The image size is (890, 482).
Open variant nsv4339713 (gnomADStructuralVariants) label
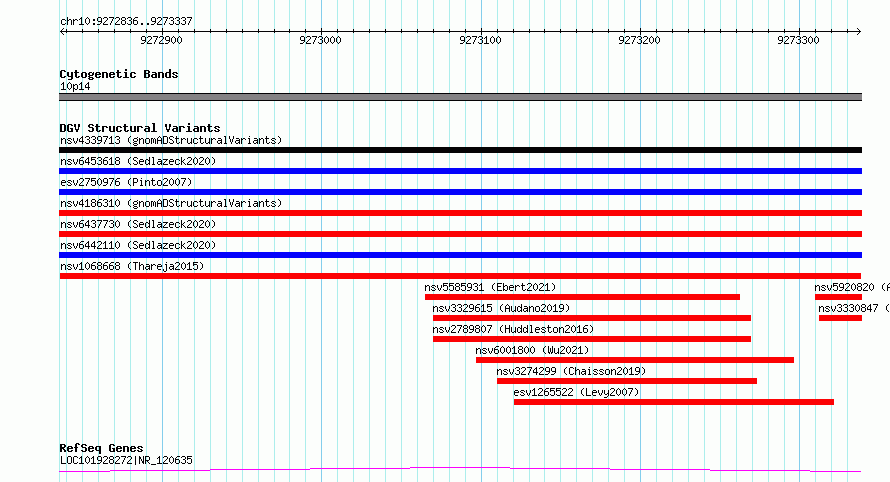pos(171,140)
